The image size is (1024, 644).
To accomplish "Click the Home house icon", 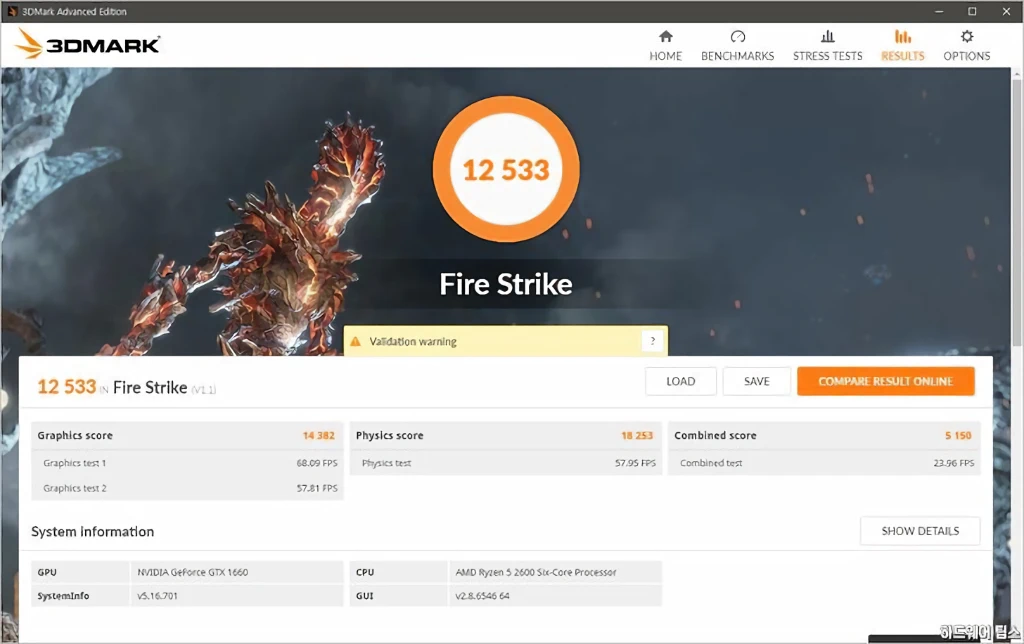I will pyautogui.click(x=665, y=37).
